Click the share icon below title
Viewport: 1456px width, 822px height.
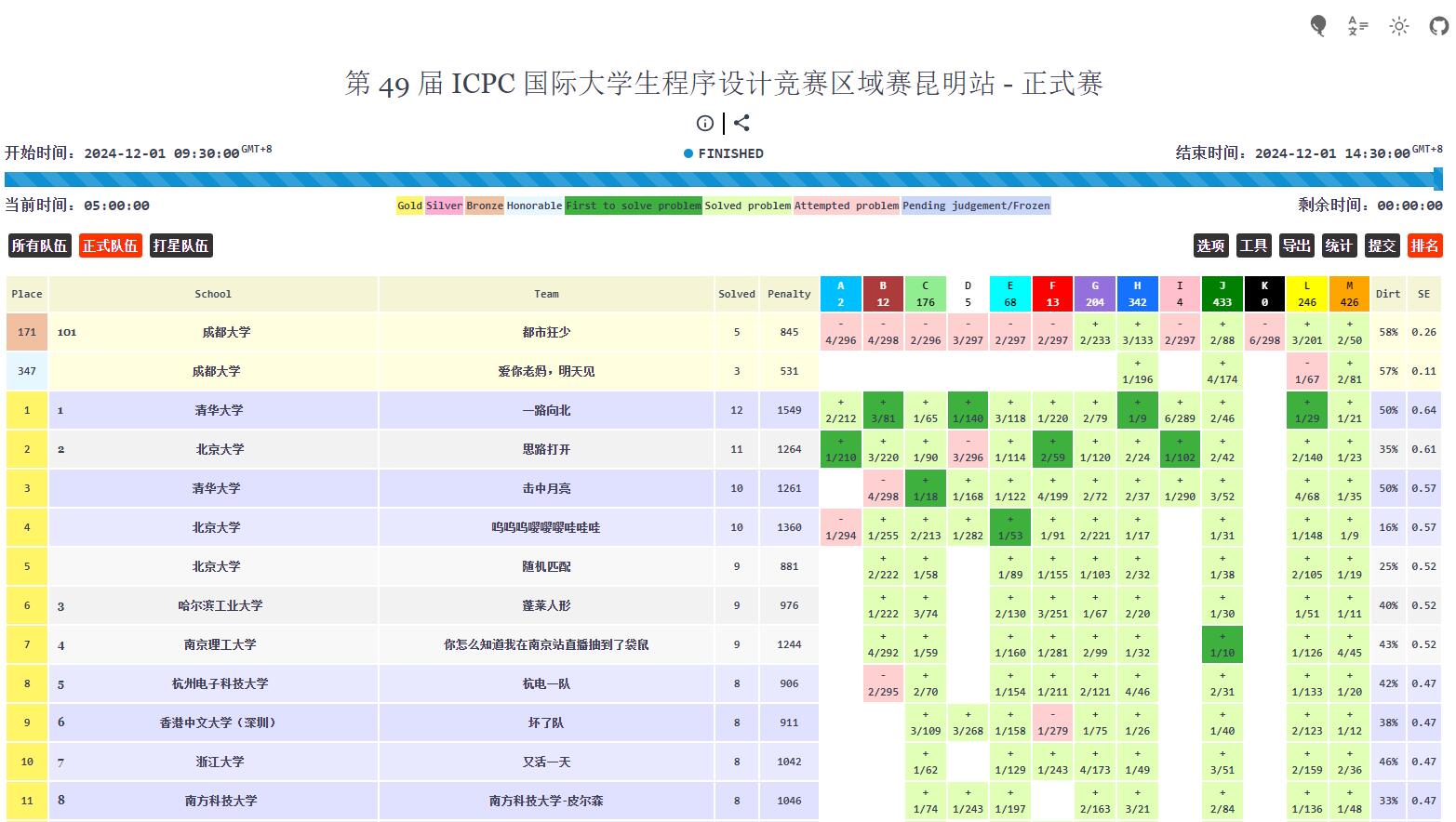tap(741, 123)
